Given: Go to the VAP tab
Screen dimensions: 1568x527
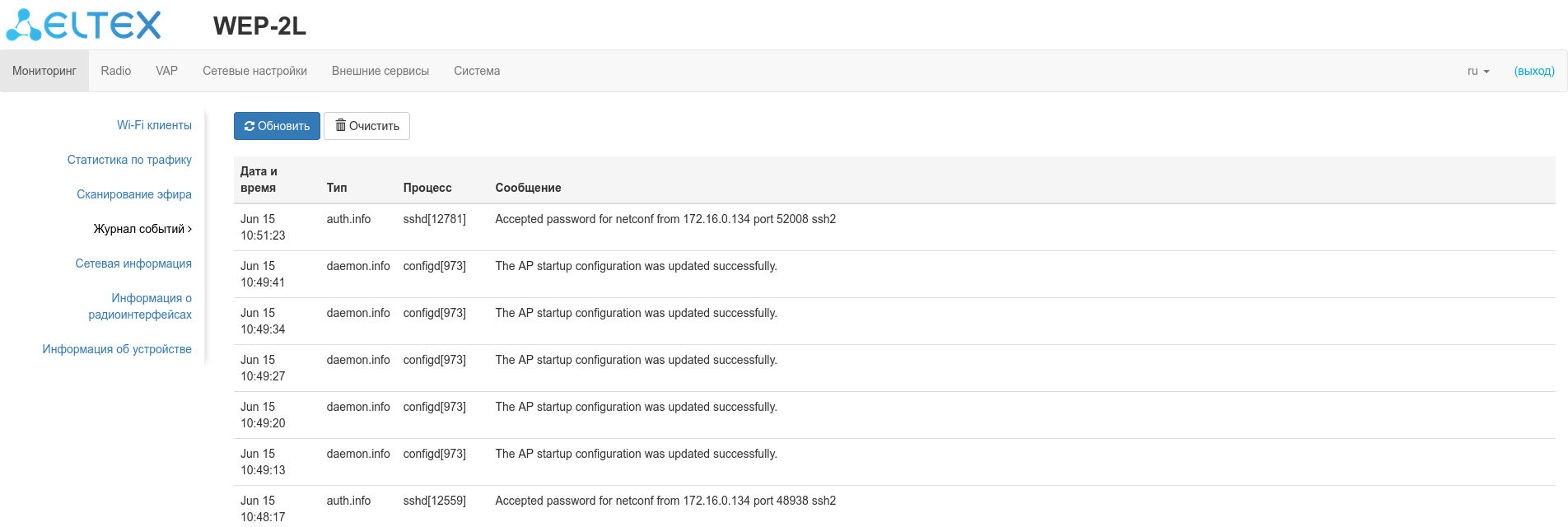Looking at the screenshot, I should point(167,72).
